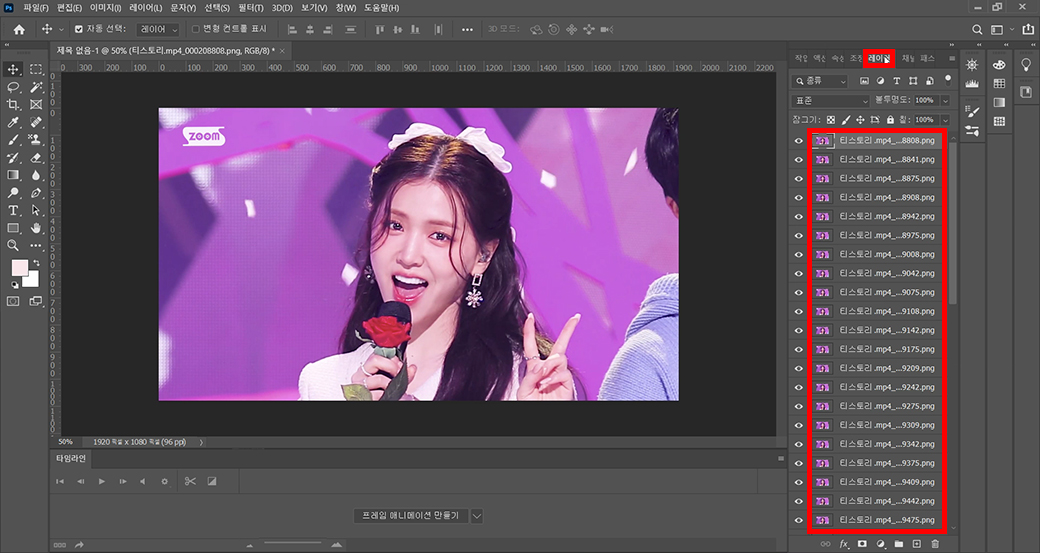Image resolution: width=1040 pixels, height=553 pixels.
Task: Expand the fill slider dropdown
Action: [x=945, y=120]
